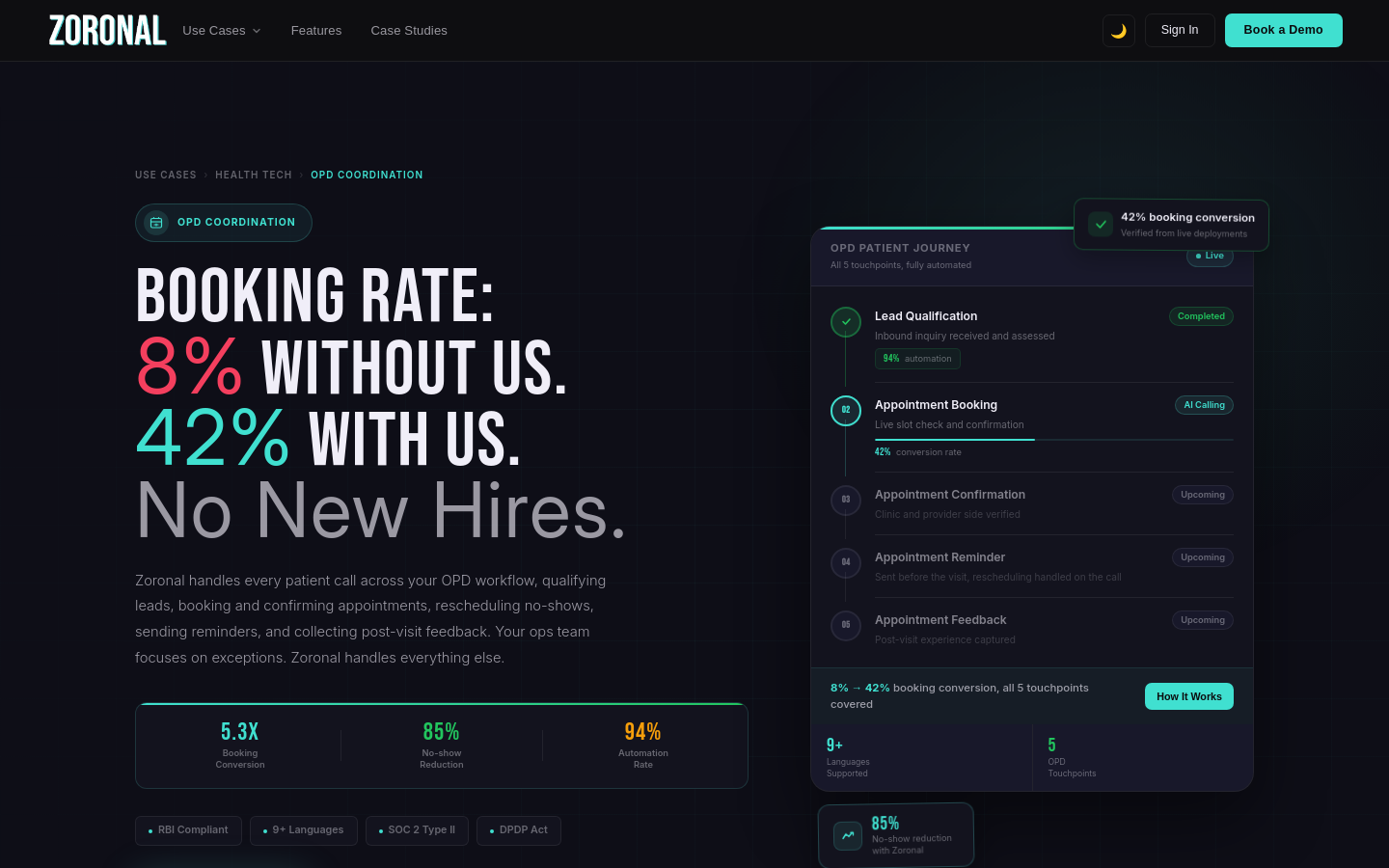1389x868 pixels.
Task: Go to Health Tech breadcrumb
Action: point(254,176)
